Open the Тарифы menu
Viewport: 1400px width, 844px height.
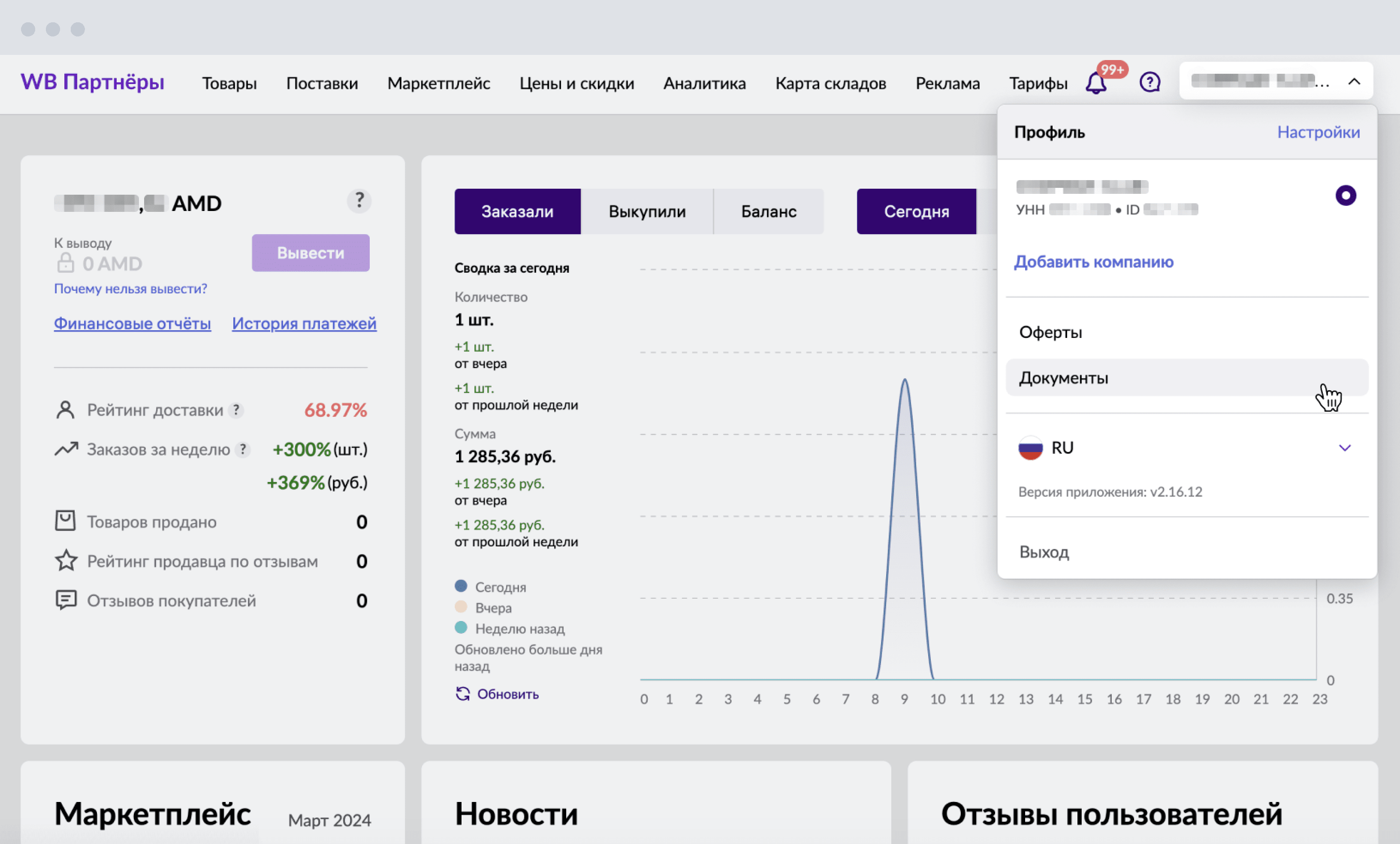tap(1038, 84)
